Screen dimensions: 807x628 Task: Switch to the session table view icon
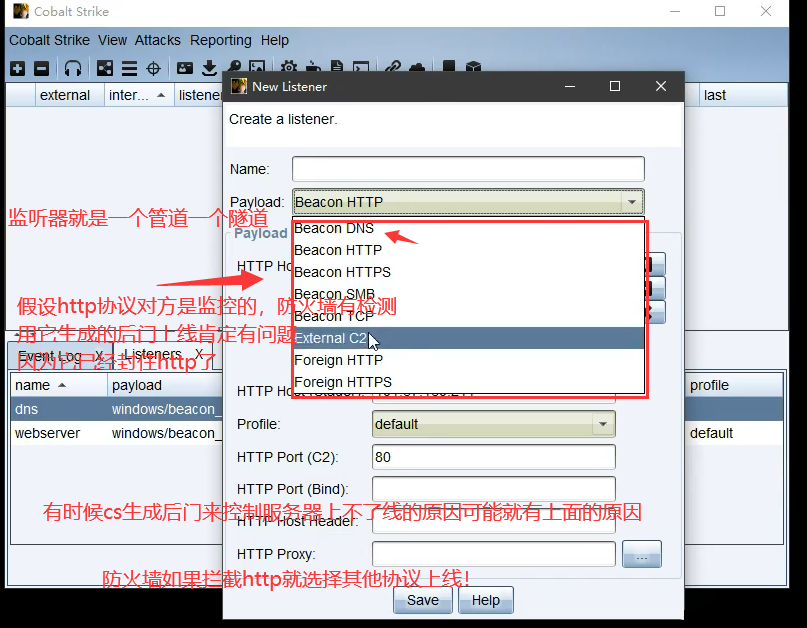[129, 68]
